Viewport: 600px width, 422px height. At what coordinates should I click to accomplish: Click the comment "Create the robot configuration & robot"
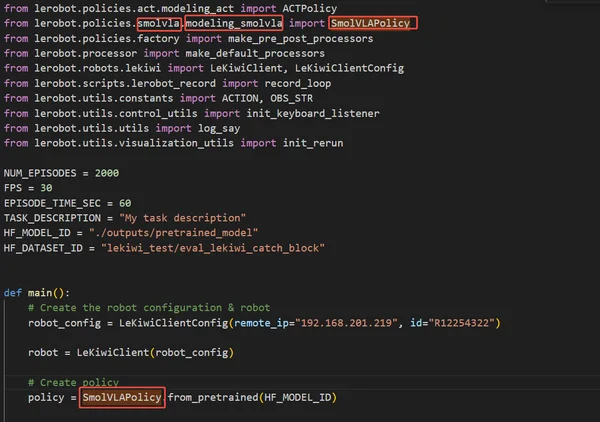click(x=149, y=308)
